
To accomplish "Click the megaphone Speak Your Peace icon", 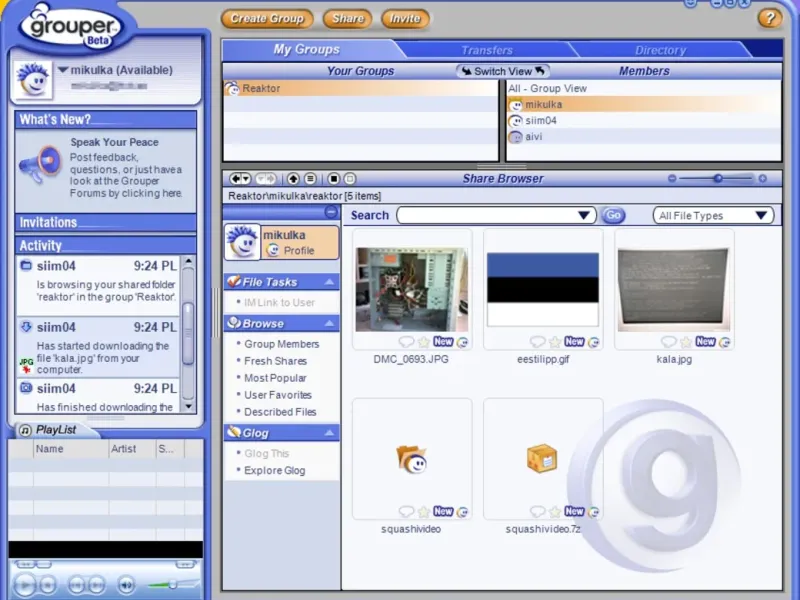I will click(40, 164).
